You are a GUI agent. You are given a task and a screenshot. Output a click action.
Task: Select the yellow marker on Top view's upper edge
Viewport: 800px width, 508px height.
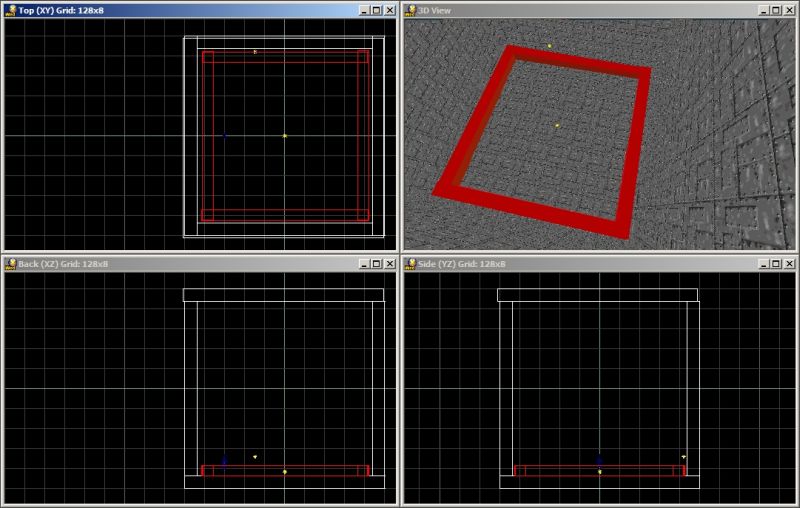click(x=255, y=51)
